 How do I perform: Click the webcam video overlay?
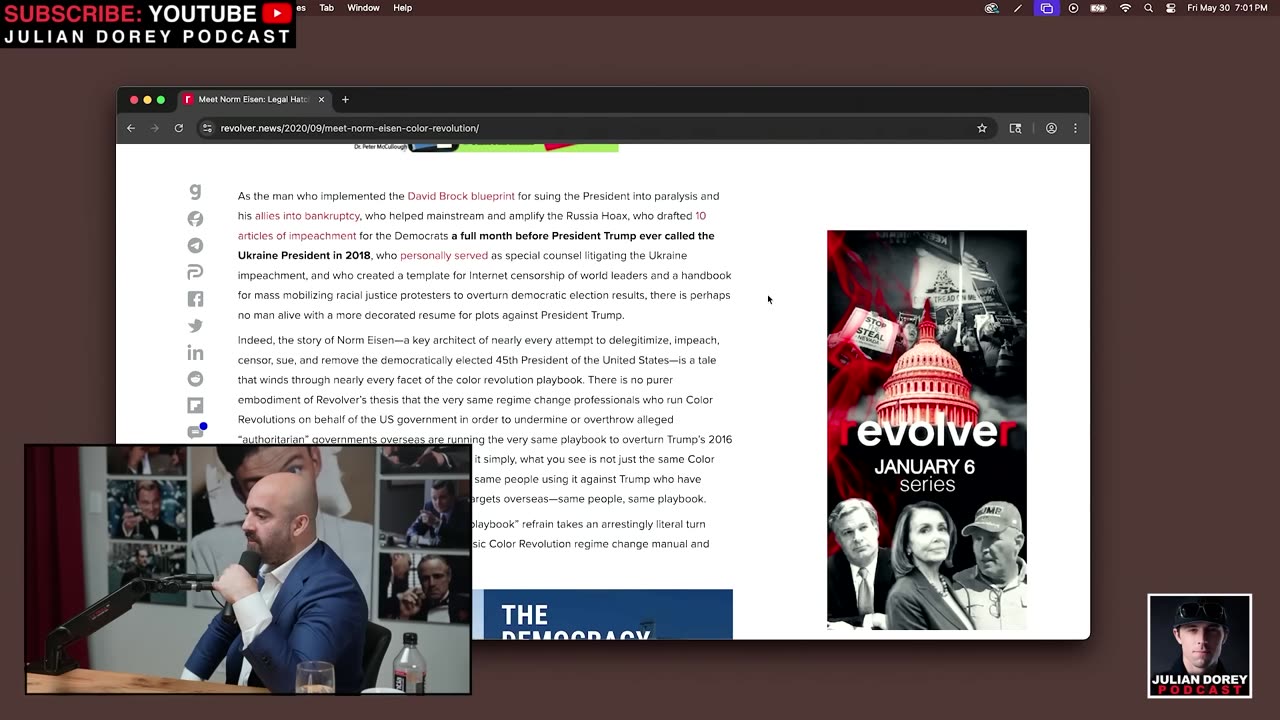pos(248,569)
